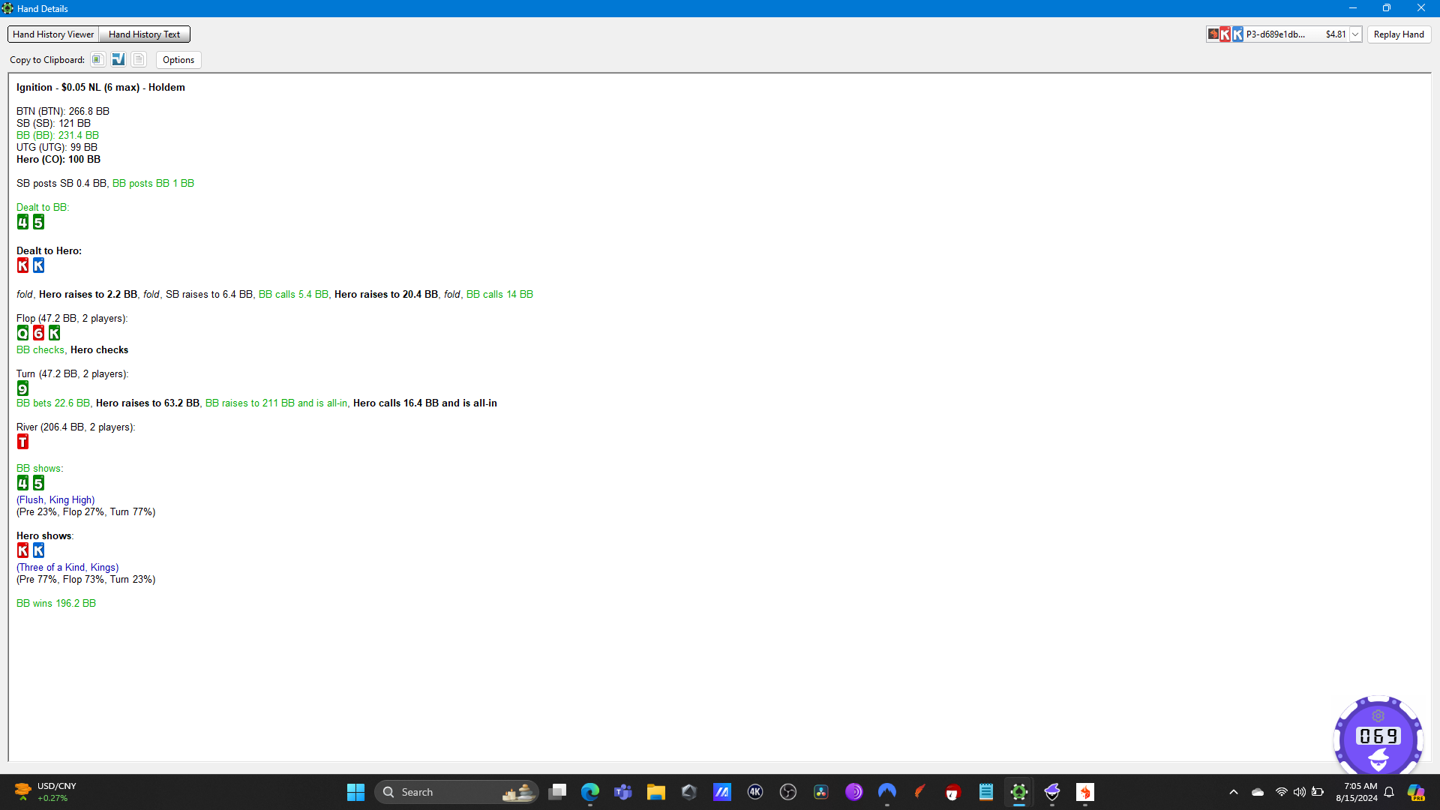Expand the hand selector dropdown arrow
The width and height of the screenshot is (1440, 810).
[1355, 35]
